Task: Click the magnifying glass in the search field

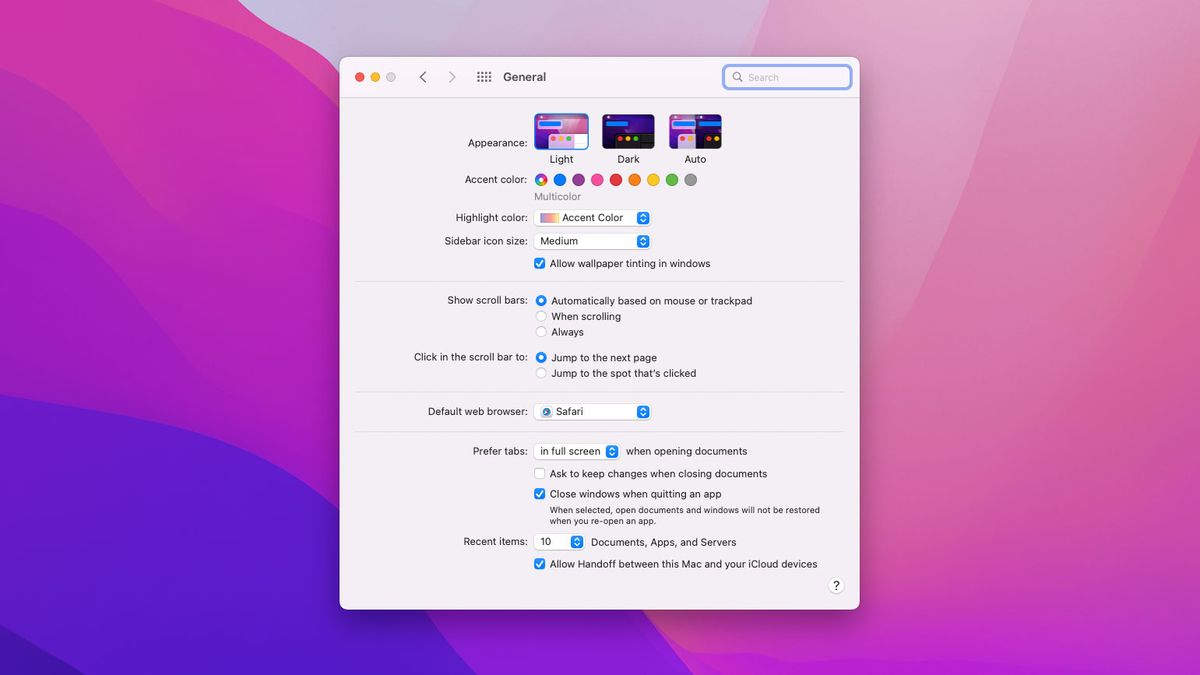Action: tap(737, 77)
